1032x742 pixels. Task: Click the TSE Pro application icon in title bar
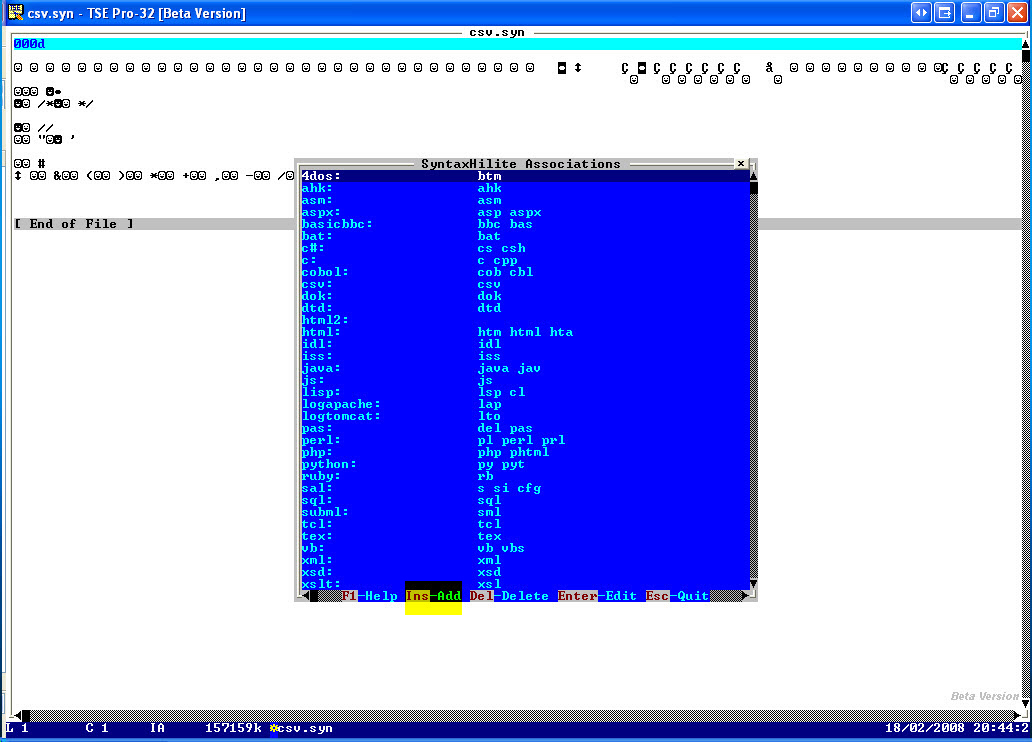point(15,13)
